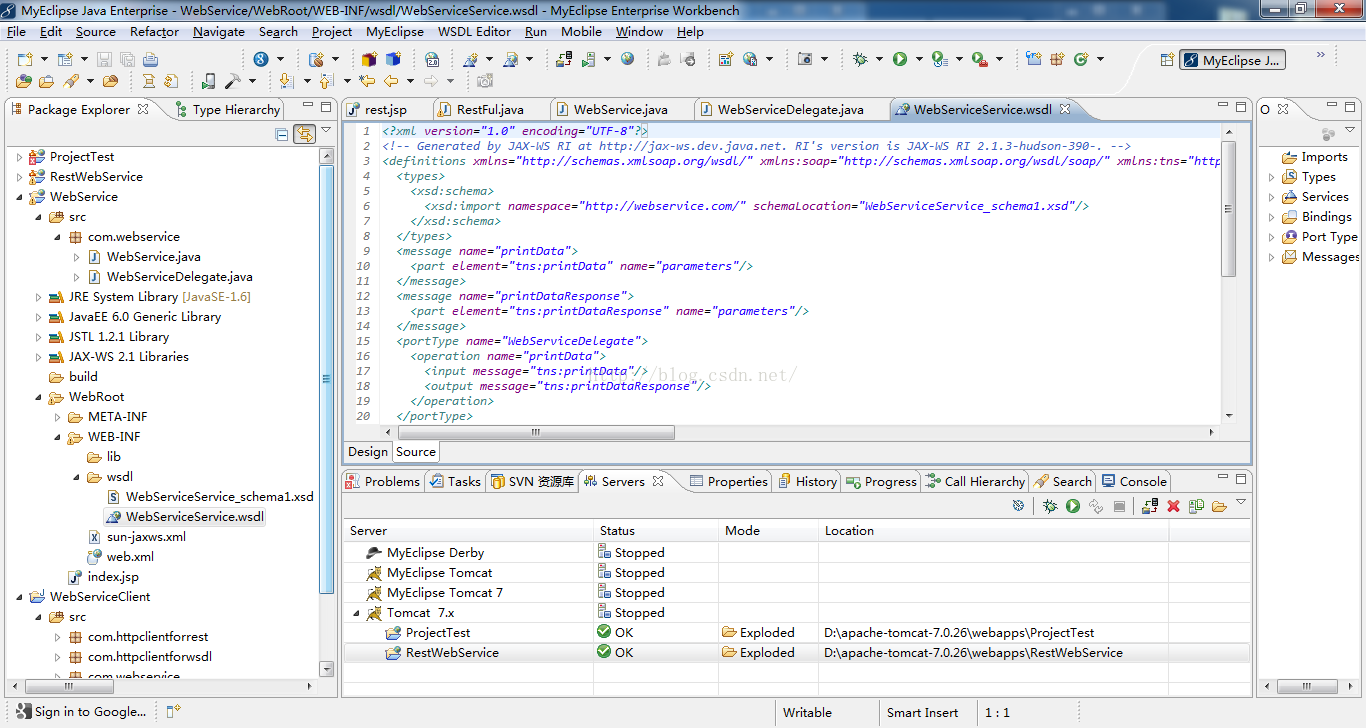Click the MyEclipse J... perspective button

click(1232, 60)
